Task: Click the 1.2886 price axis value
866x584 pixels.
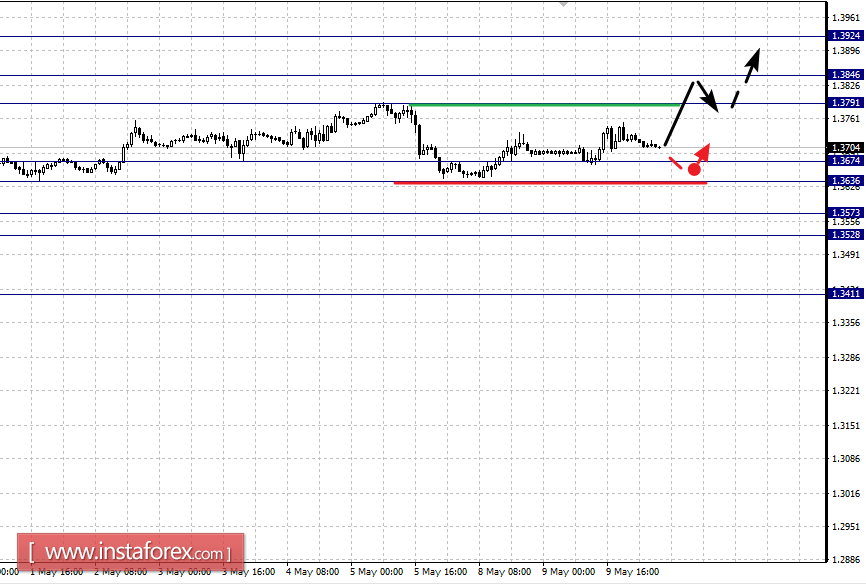Action: (x=846, y=560)
